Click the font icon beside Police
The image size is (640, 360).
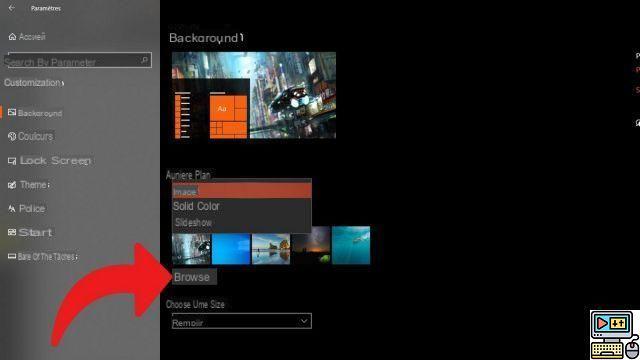[x=12, y=209]
